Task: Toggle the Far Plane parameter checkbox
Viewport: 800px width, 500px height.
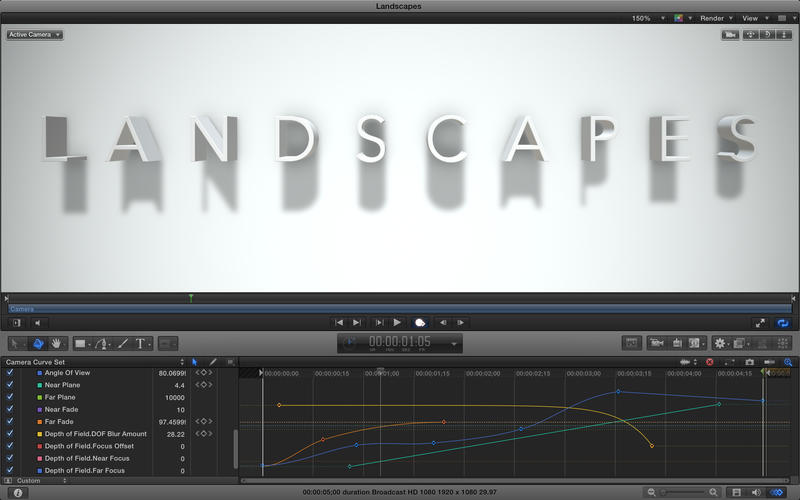Action: [x=10, y=397]
